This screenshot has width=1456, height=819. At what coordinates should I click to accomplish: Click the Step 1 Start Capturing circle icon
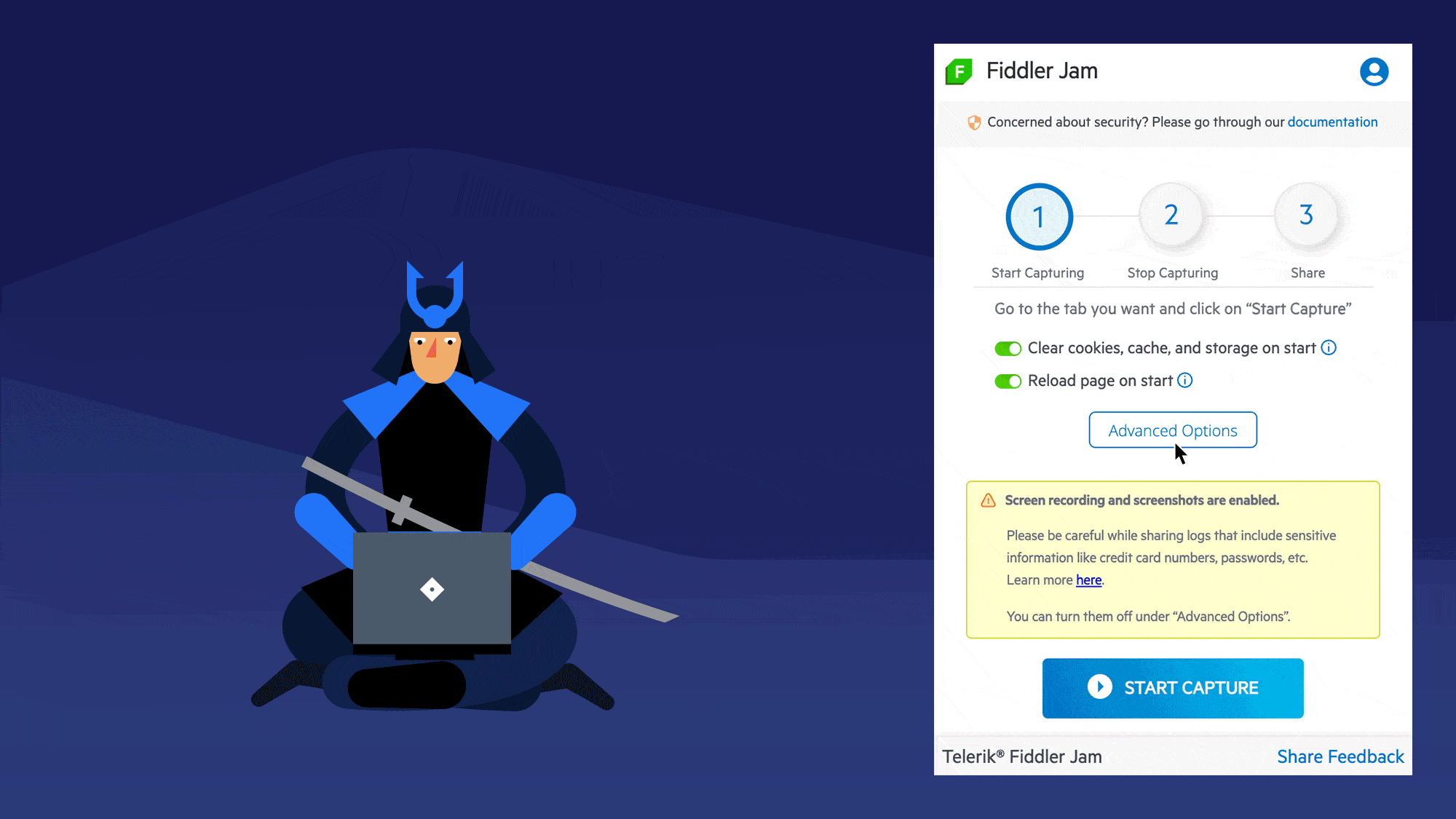coord(1039,216)
